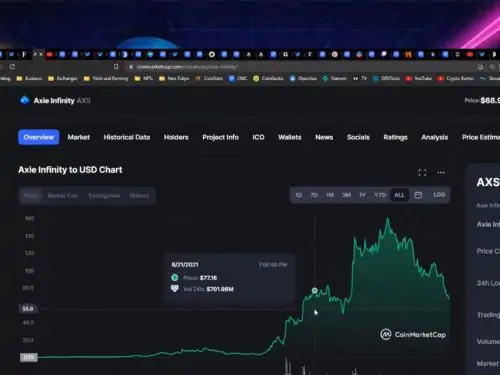Click the Axie Infinity coin logo

pos(25,100)
